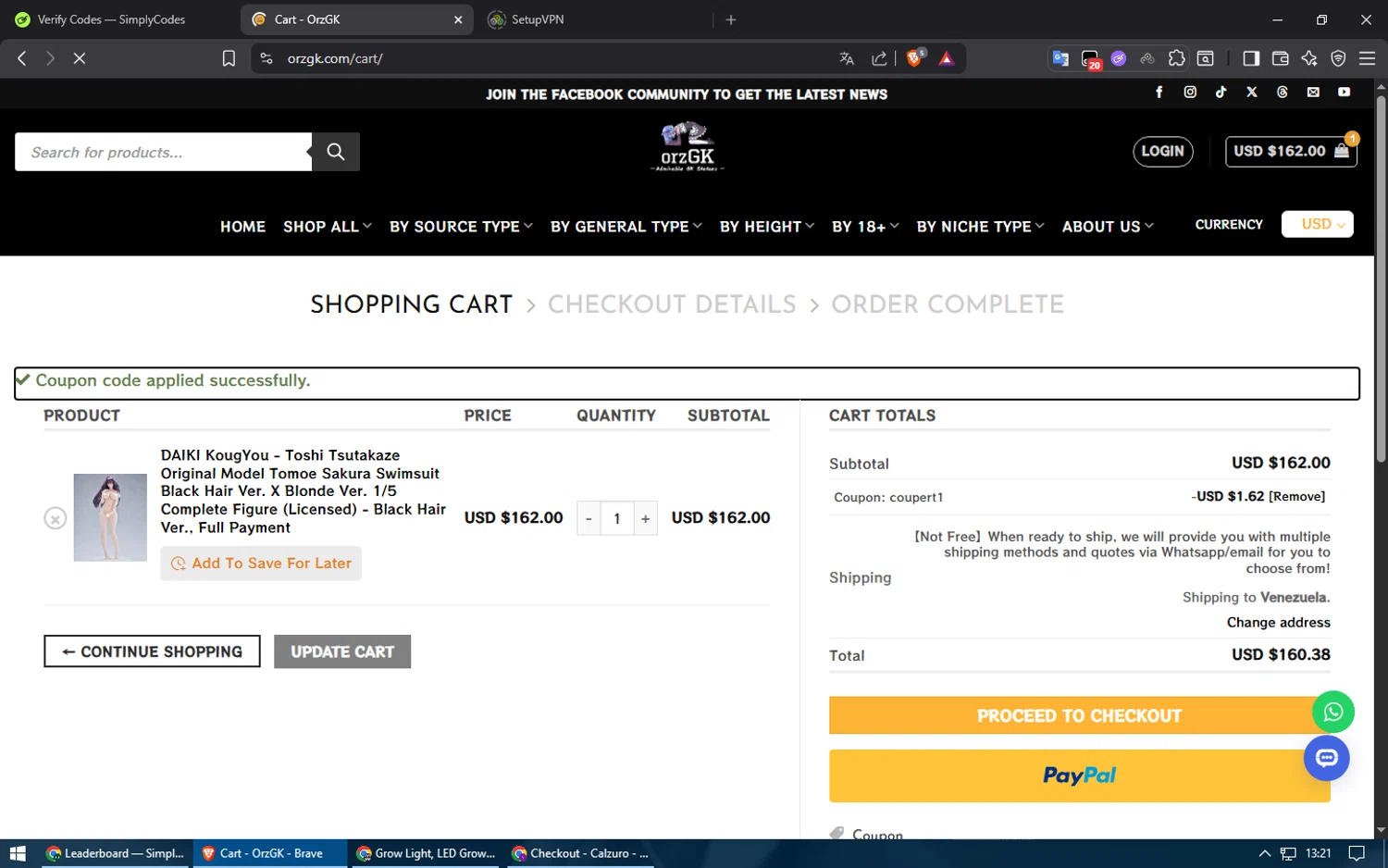Toggle the browser sidebar panel icon
1388x868 pixels.
(x=1251, y=58)
